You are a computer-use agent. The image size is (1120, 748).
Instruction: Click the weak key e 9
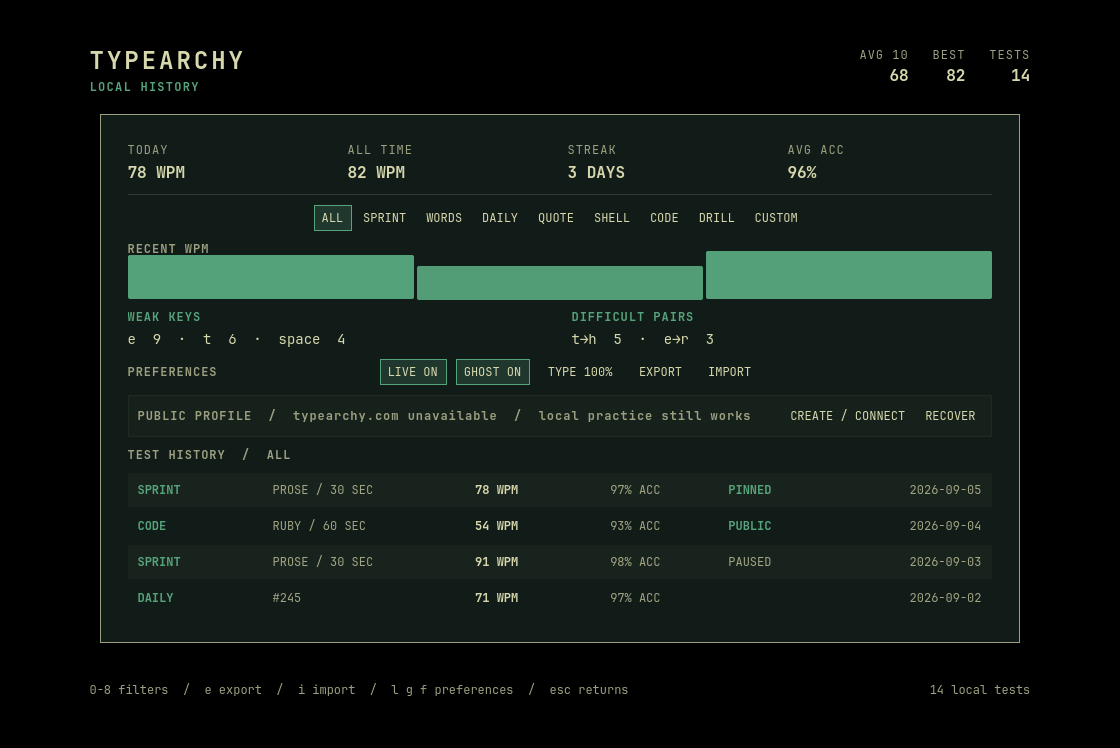click(x=144, y=339)
